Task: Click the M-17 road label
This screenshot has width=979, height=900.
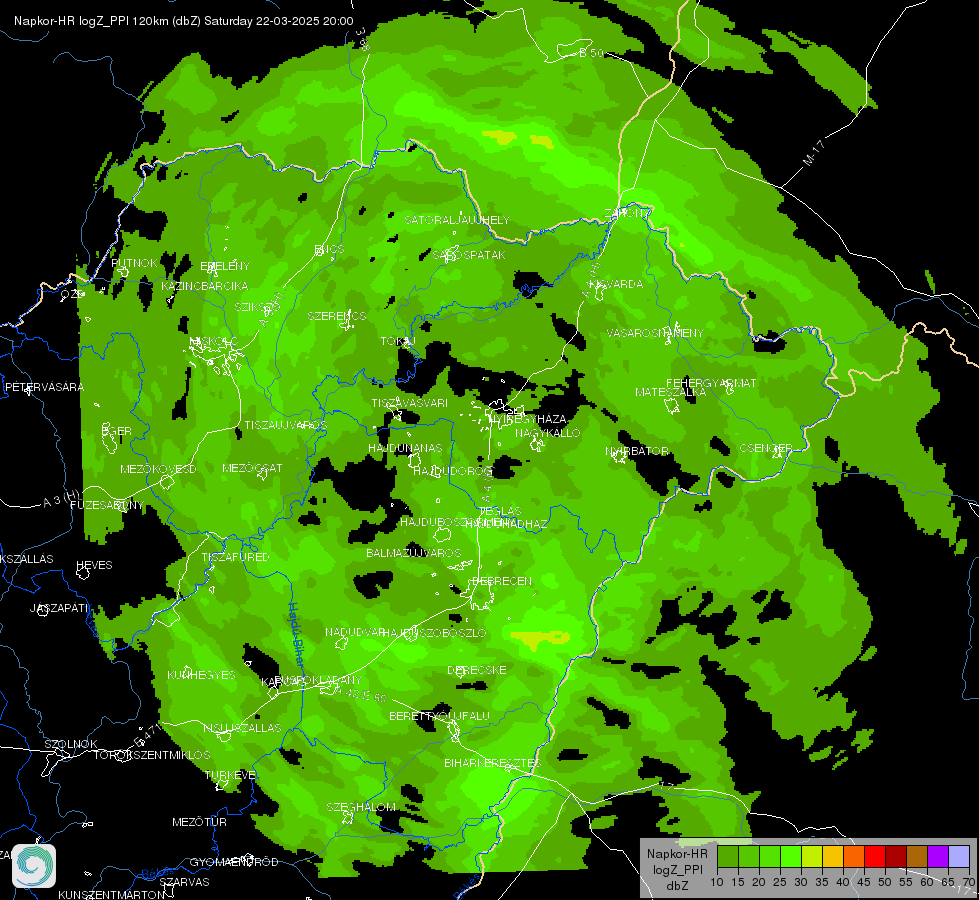Action: [814, 153]
